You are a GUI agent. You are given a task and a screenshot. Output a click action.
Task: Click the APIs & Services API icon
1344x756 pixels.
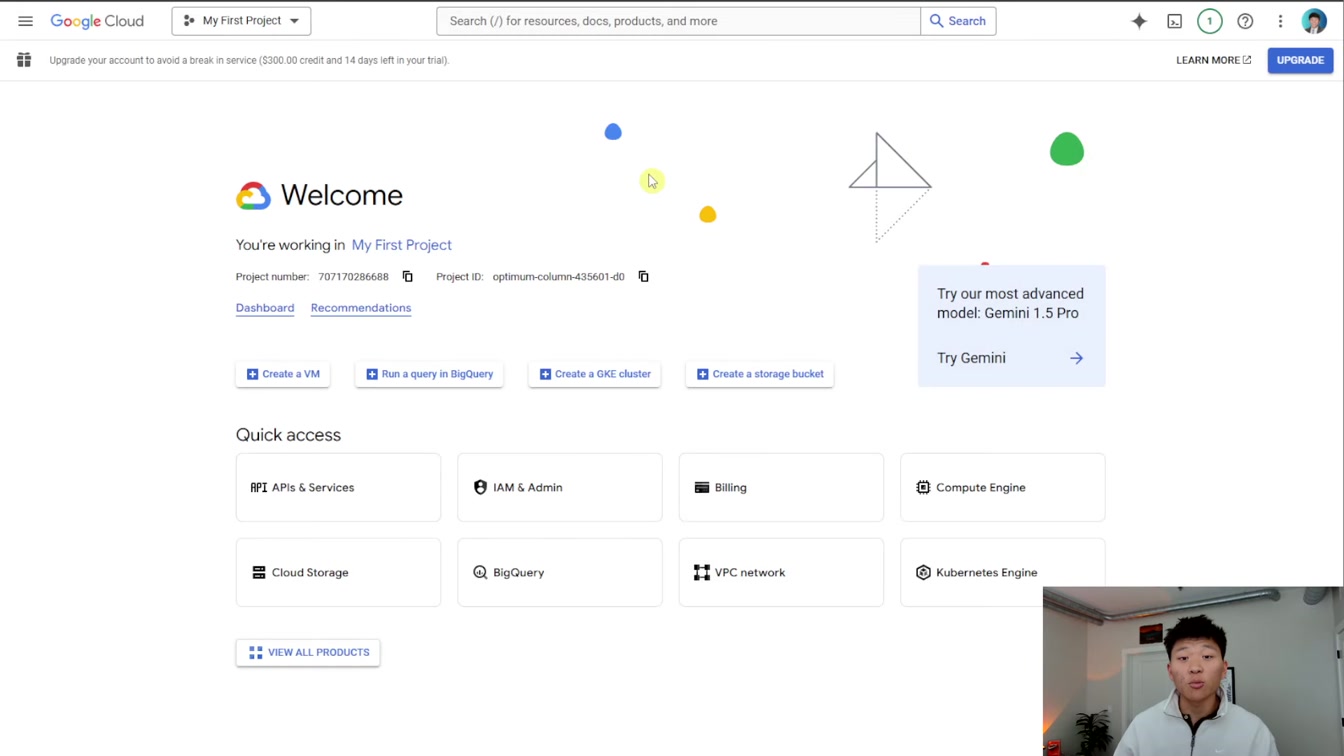[x=258, y=488]
